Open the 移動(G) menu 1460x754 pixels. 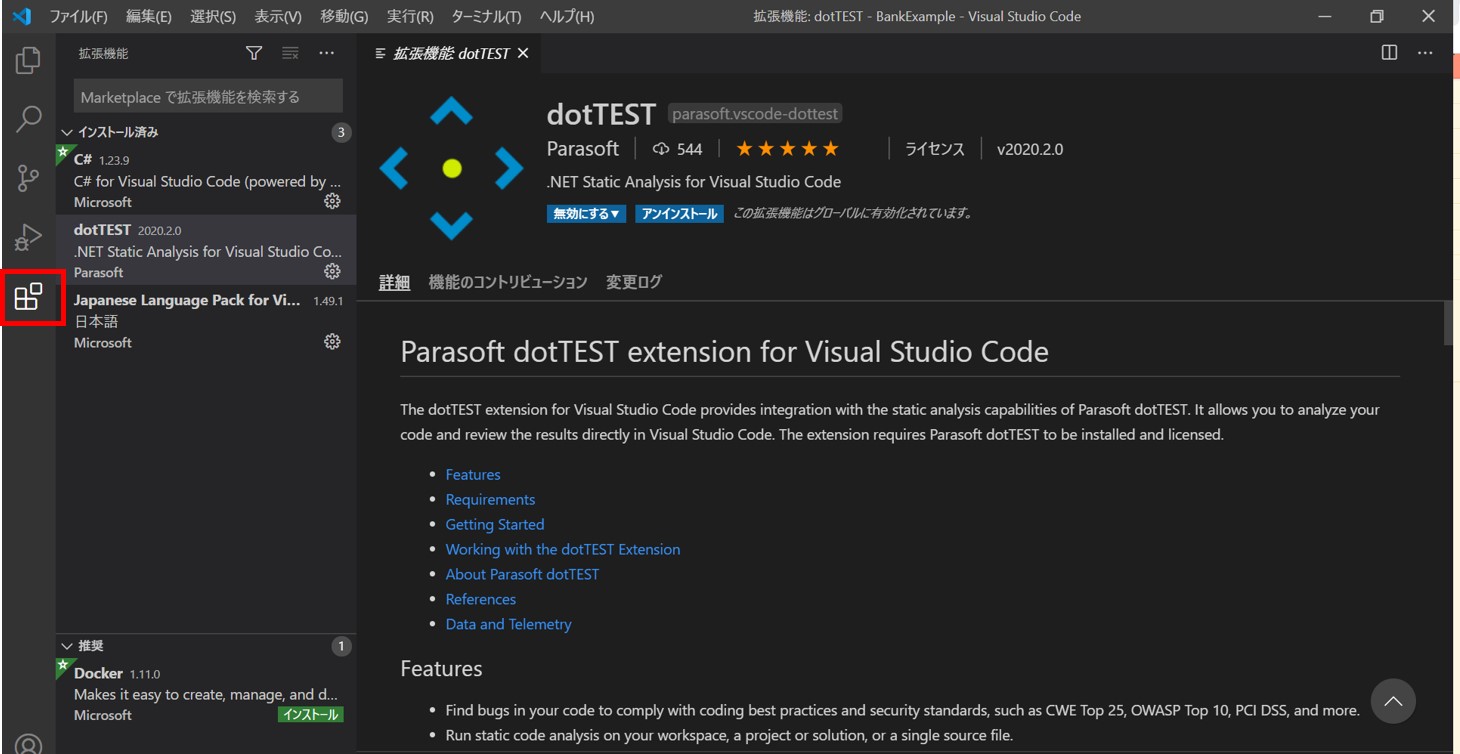point(344,16)
